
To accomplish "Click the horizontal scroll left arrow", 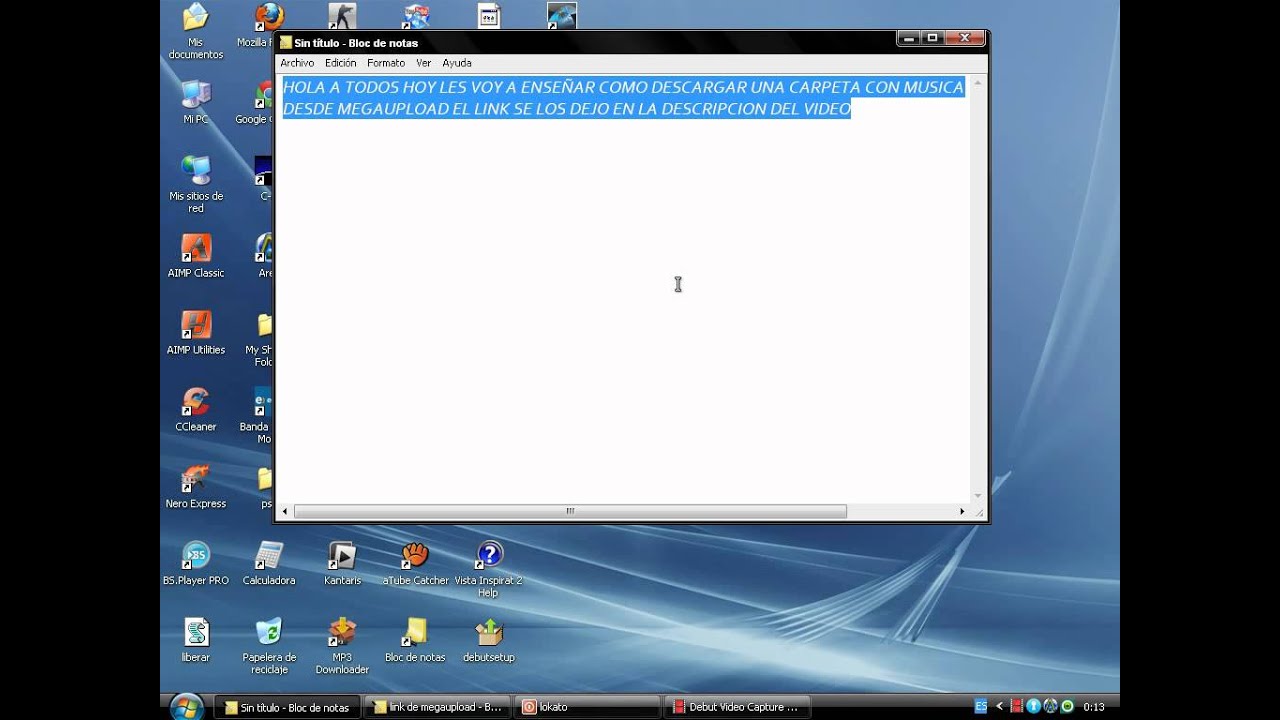I will point(284,511).
